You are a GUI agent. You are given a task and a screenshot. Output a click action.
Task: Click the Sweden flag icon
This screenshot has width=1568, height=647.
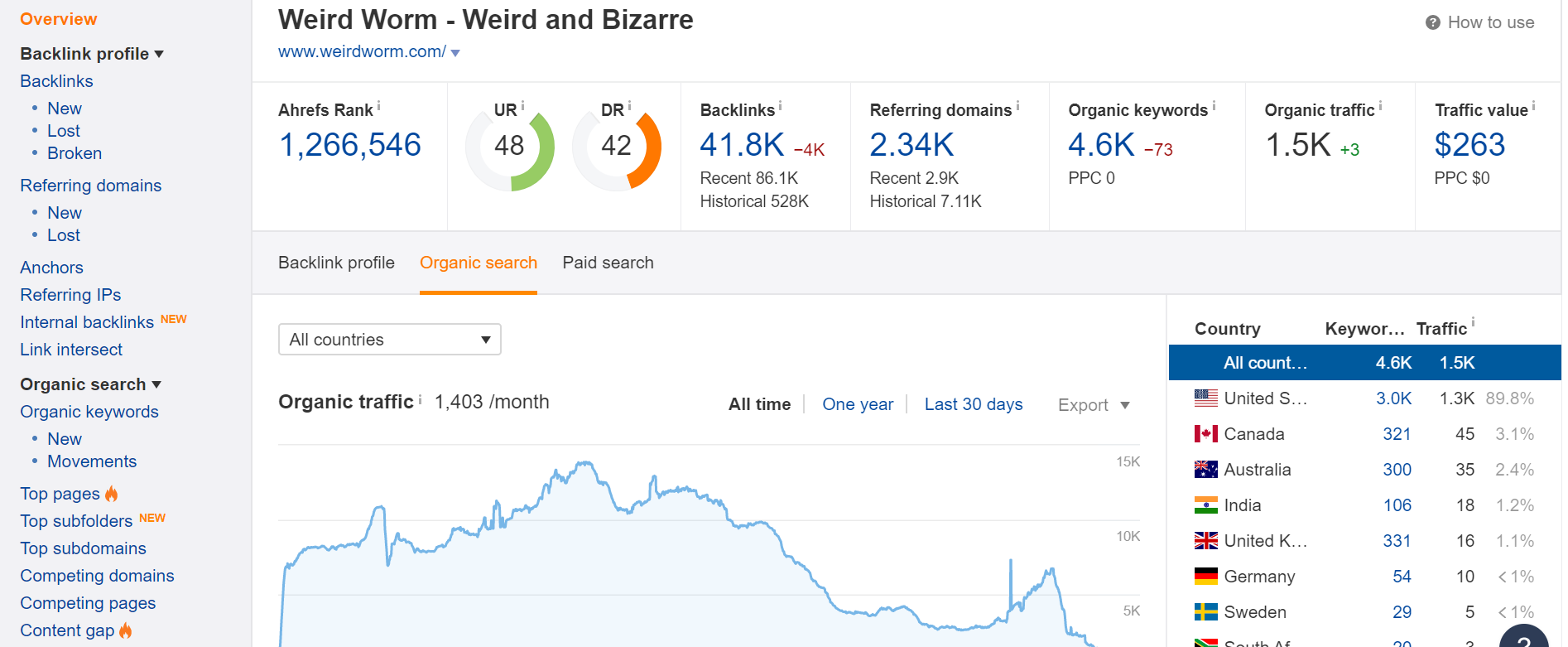[x=1205, y=612]
